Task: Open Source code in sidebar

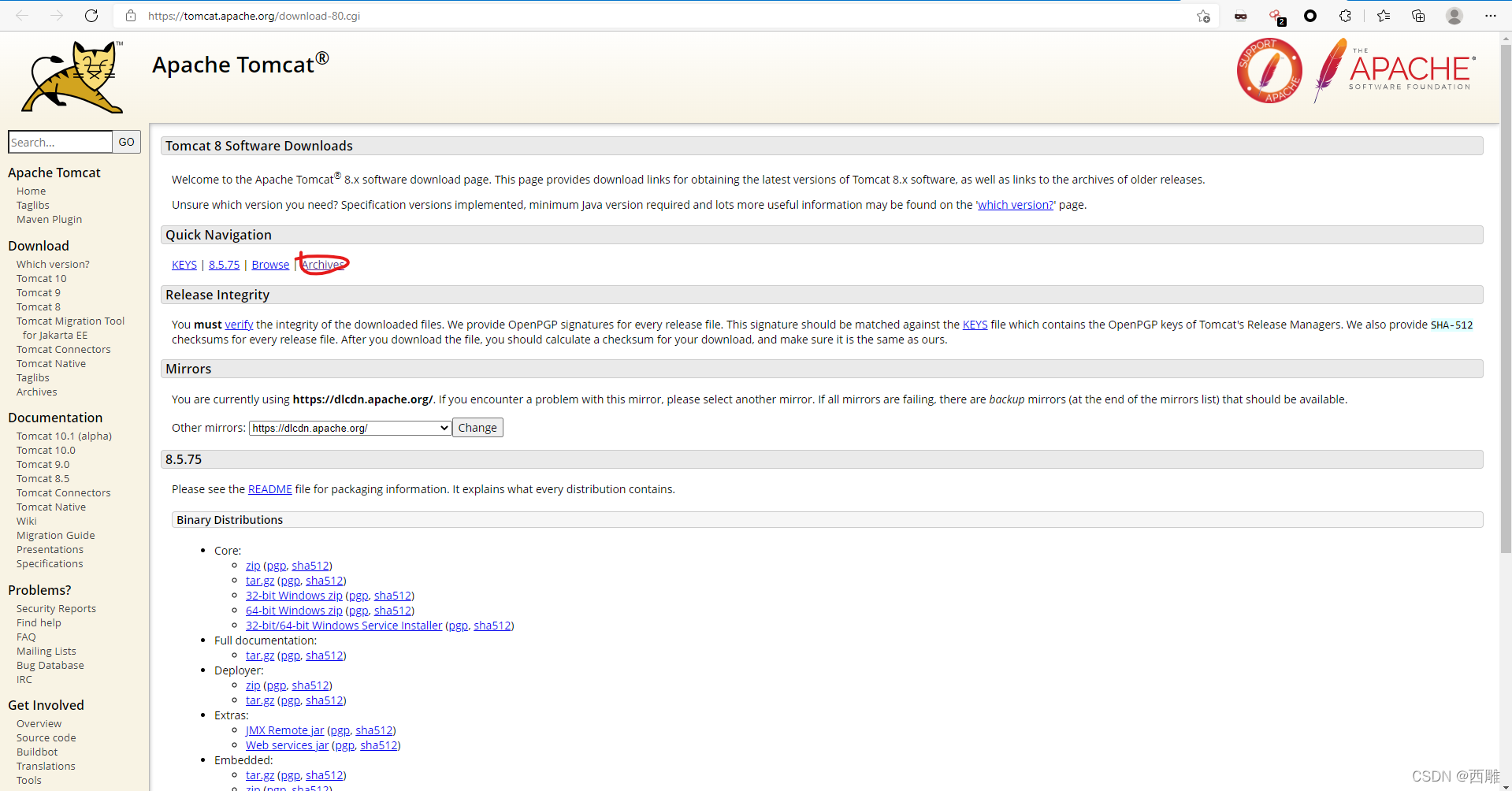Action: point(46,738)
